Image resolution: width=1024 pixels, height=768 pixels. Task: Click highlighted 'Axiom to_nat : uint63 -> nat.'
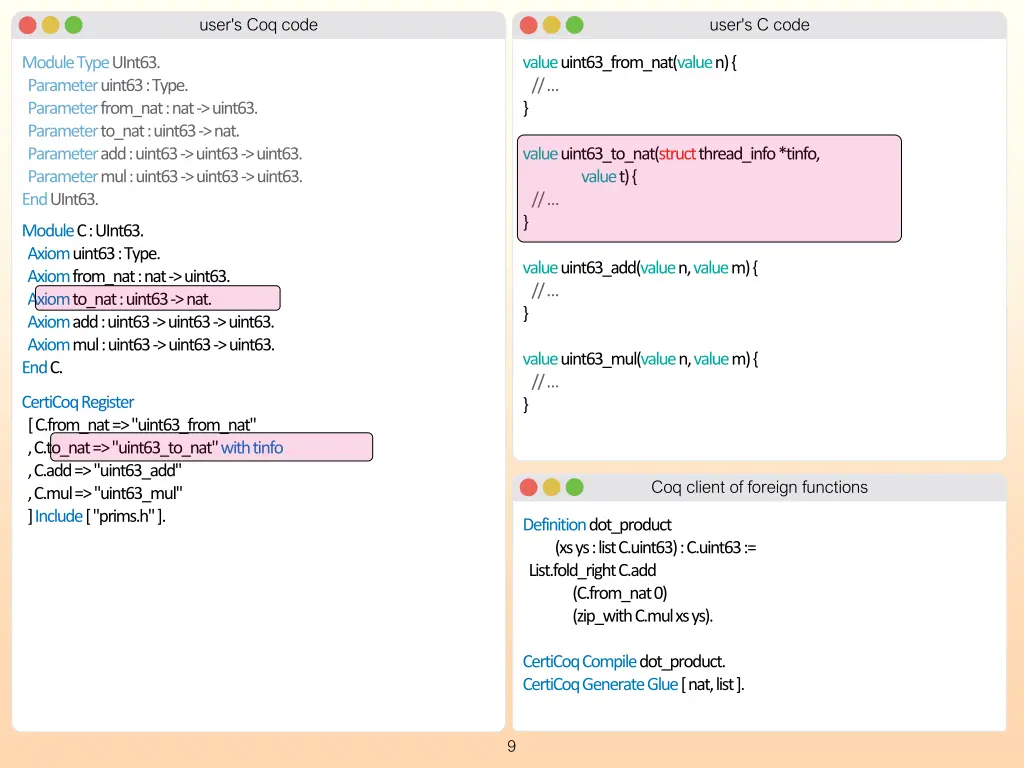click(120, 299)
